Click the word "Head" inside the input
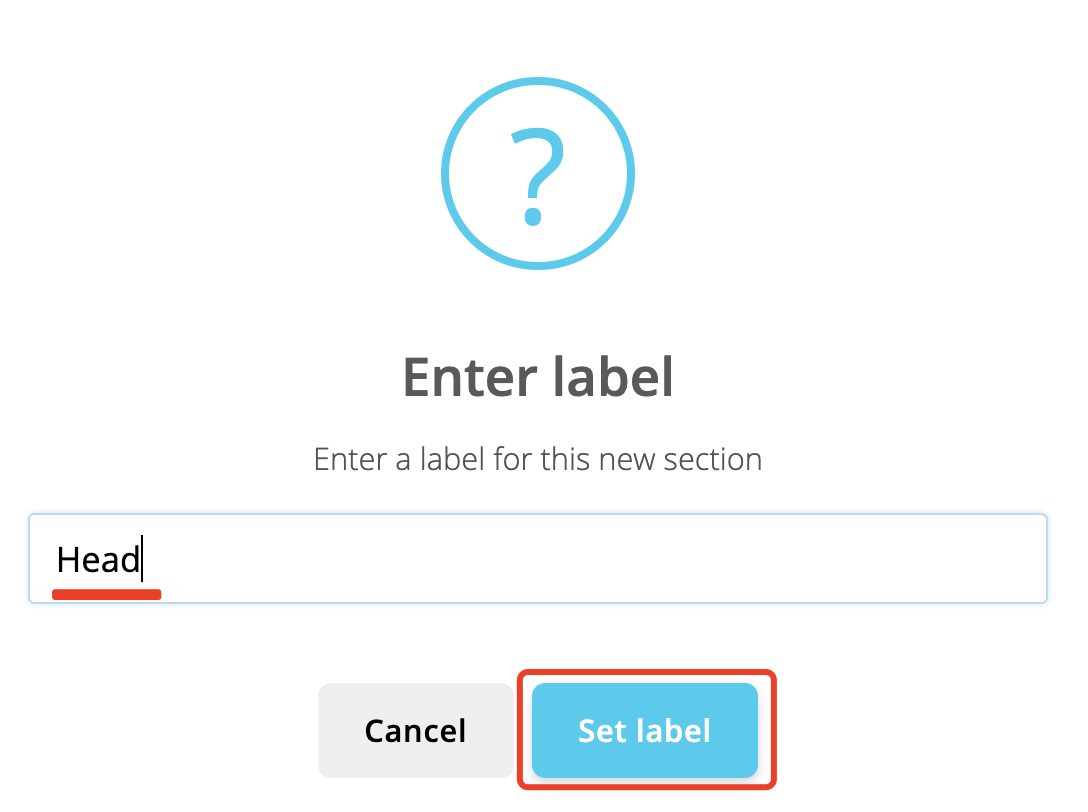Screen dimensions: 1088x812 click(98, 559)
